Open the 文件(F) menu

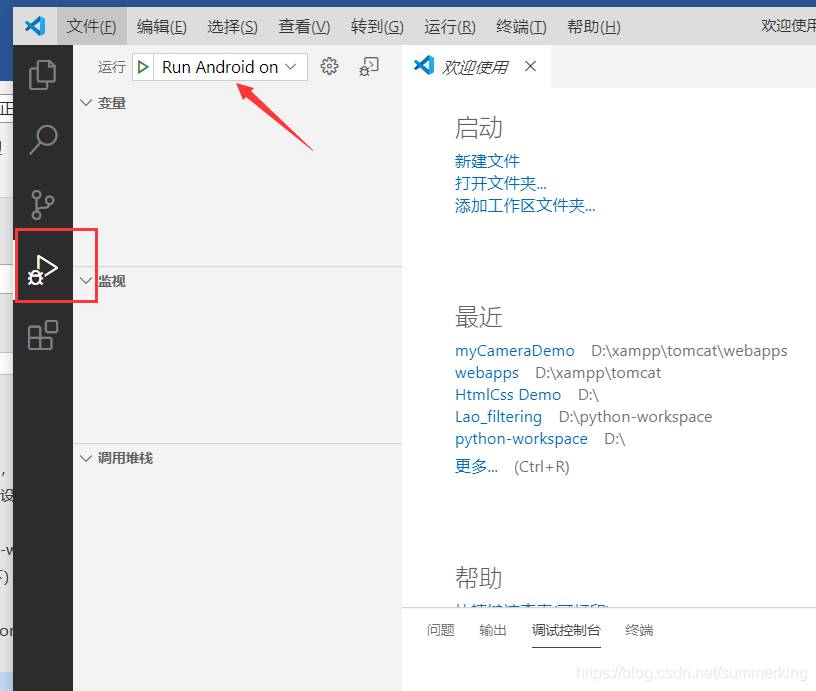click(92, 26)
